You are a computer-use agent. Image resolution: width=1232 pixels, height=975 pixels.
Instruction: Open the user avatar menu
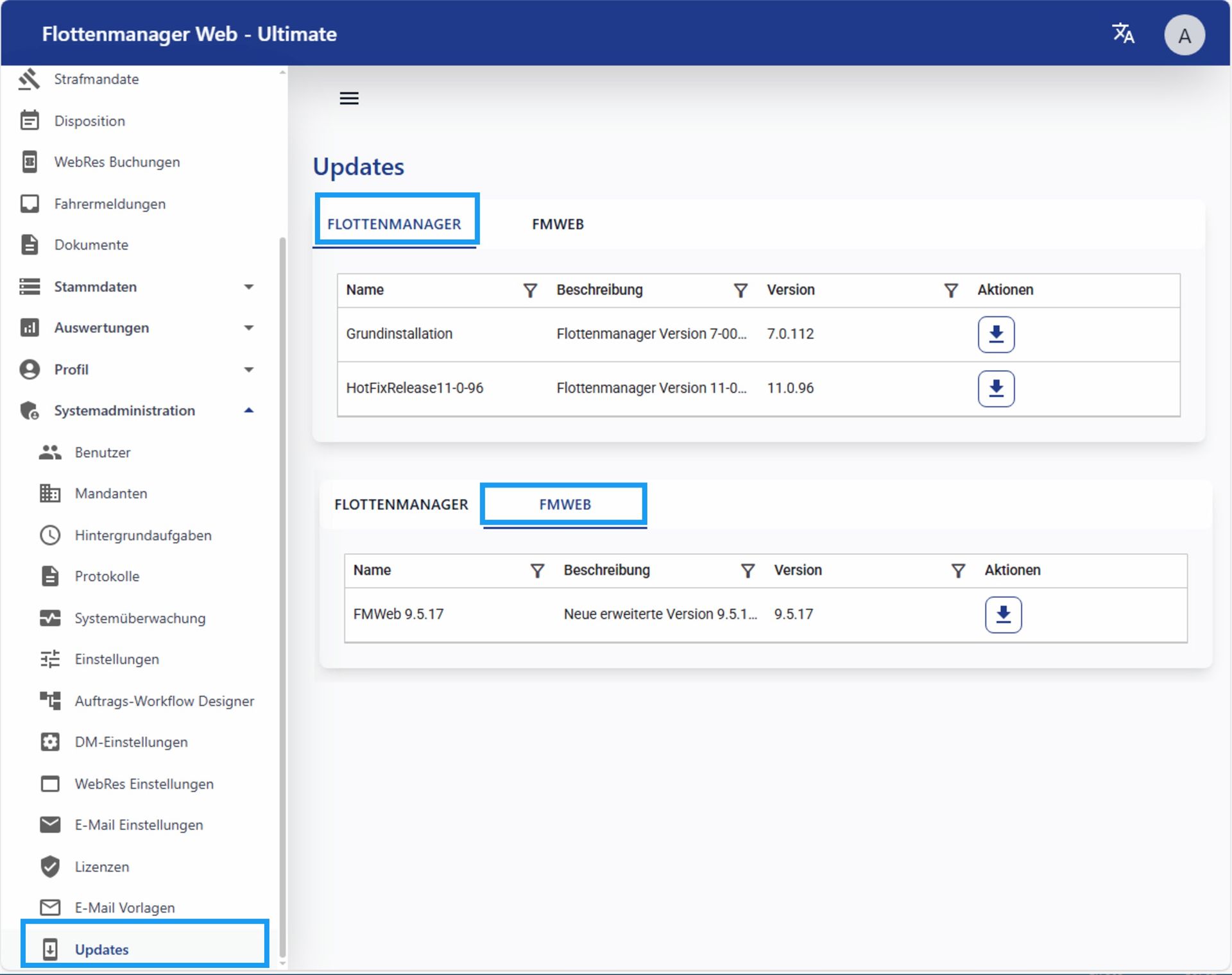coord(1184,35)
